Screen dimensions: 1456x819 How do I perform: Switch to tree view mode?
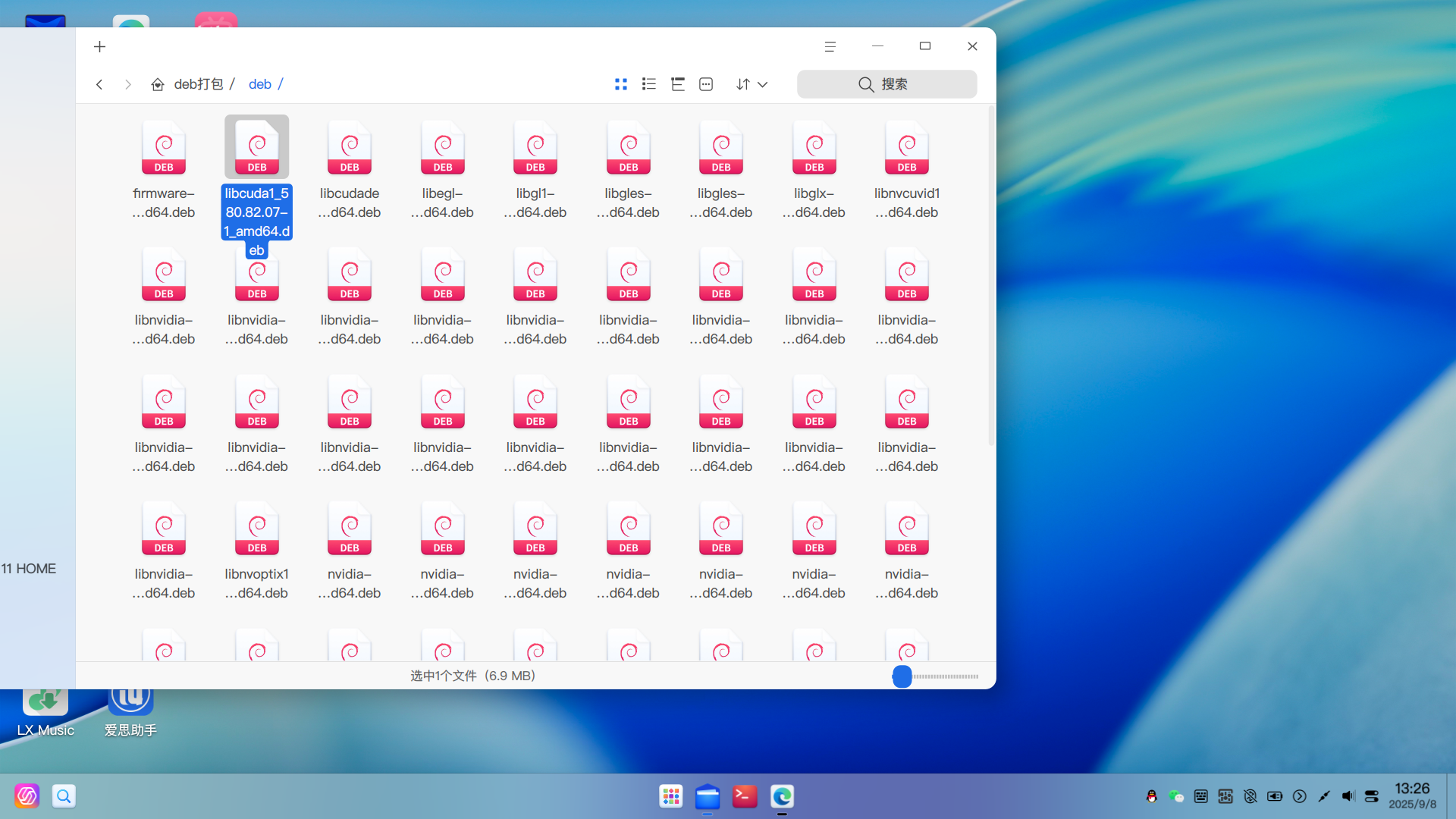[x=678, y=84]
